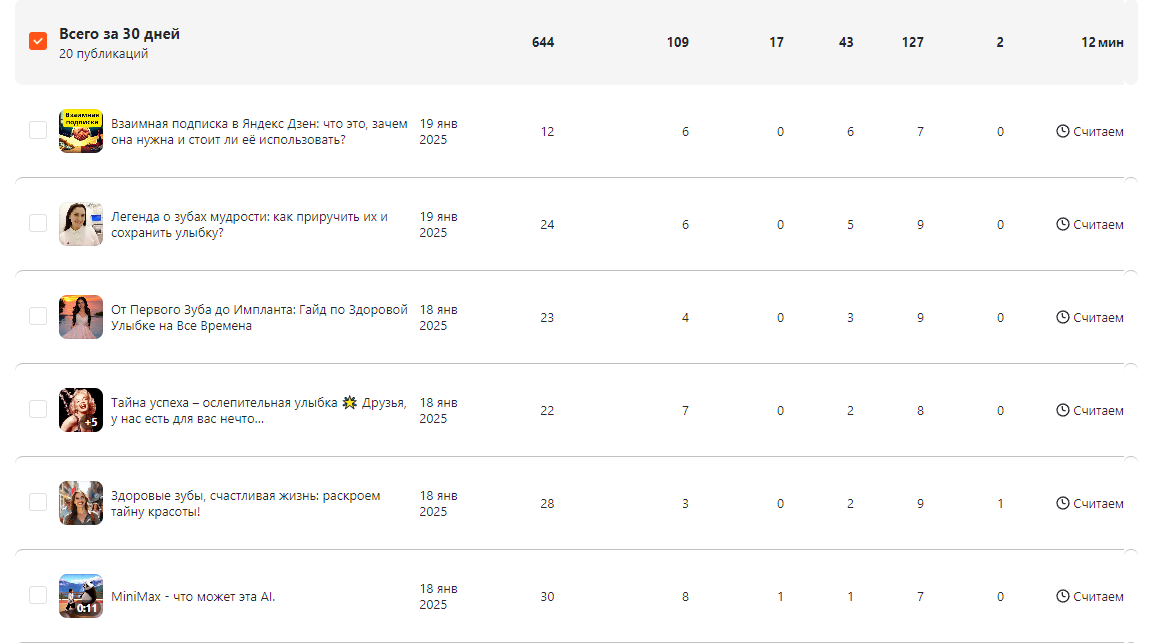Open 'Легенда о зубах мудрости' article title

249,224
